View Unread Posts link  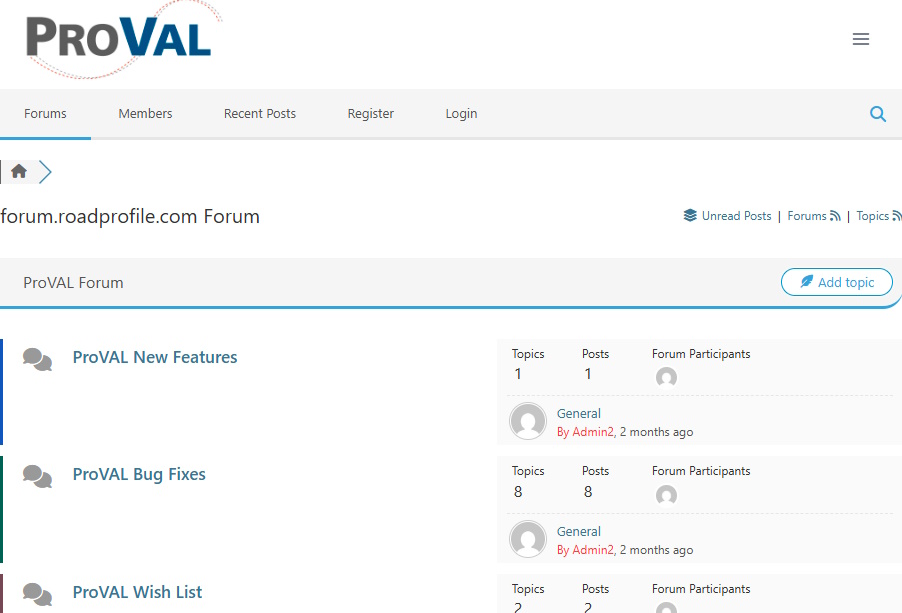736,216
